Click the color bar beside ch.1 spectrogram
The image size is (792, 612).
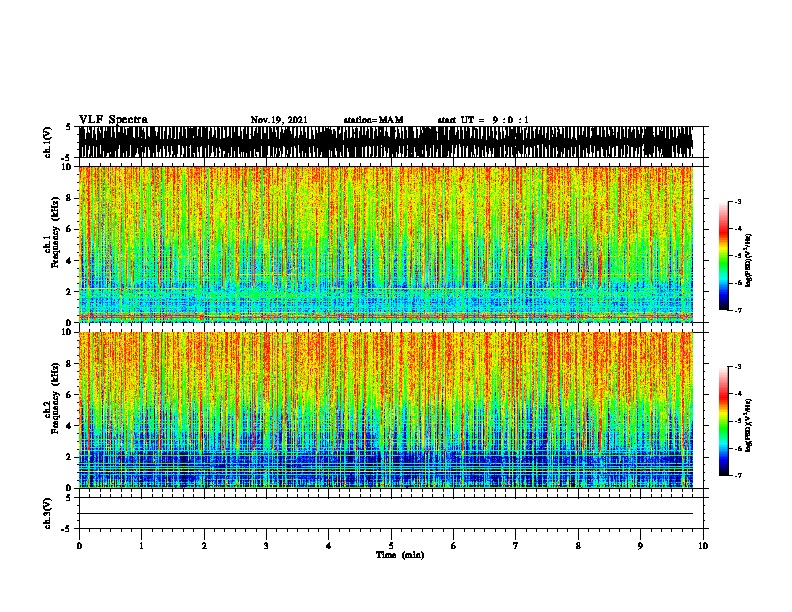724,256
